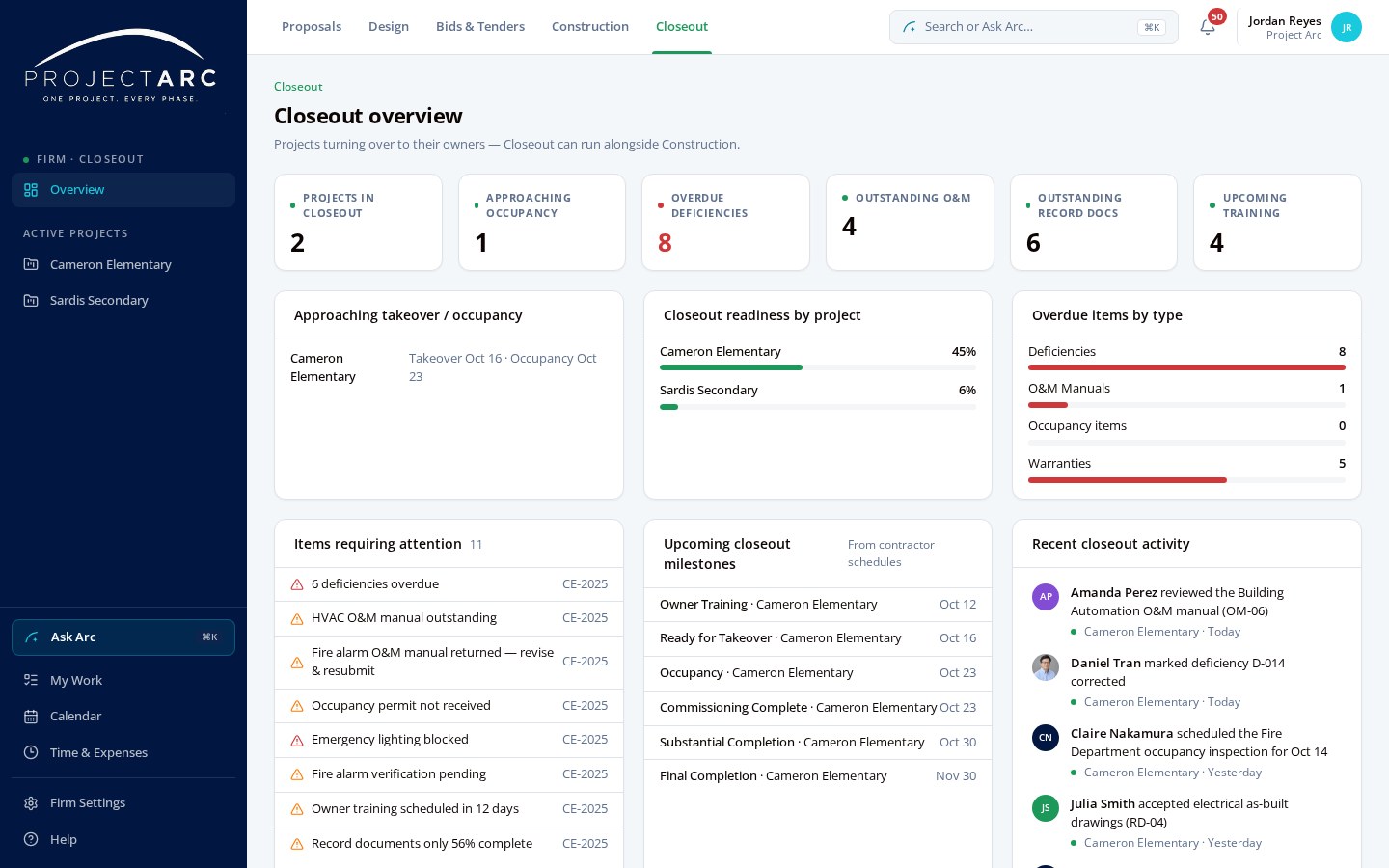
Task: Switch to the Proposals tab
Action: pyautogui.click(x=312, y=27)
